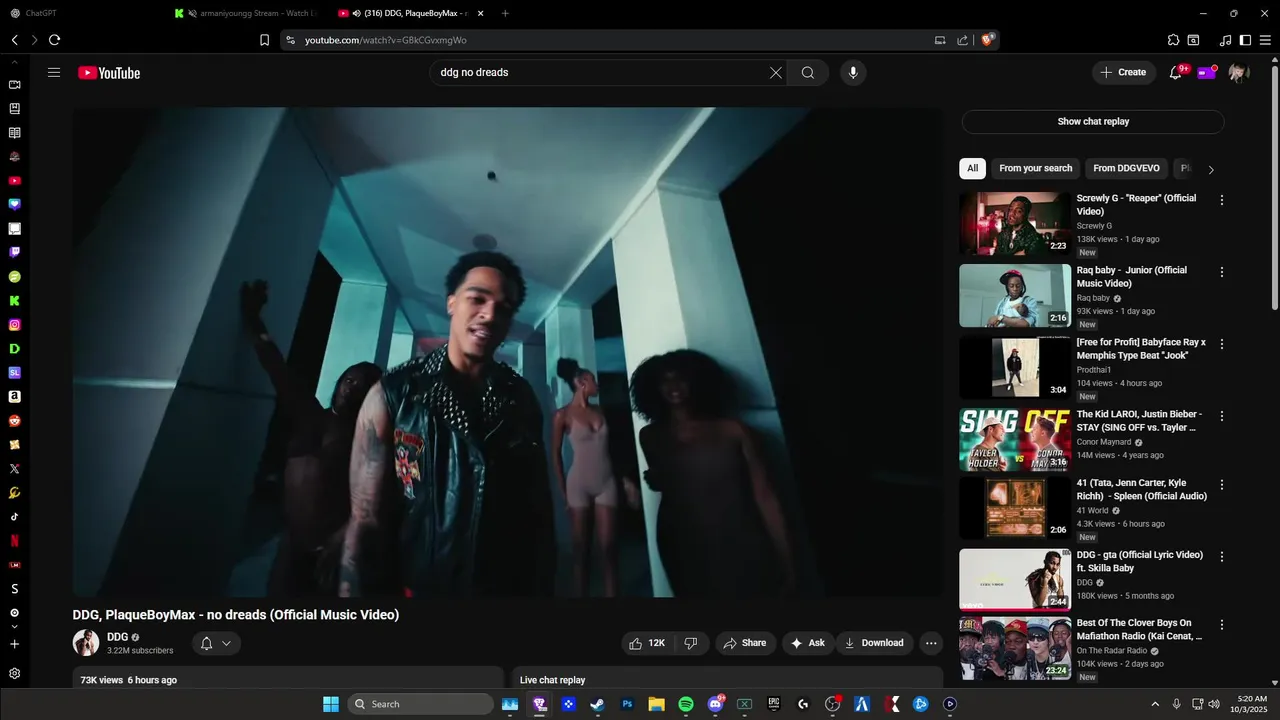This screenshot has width=1280, height=720.
Task: Open more actions ellipsis under the video
Action: pyautogui.click(x=931, y=643)
